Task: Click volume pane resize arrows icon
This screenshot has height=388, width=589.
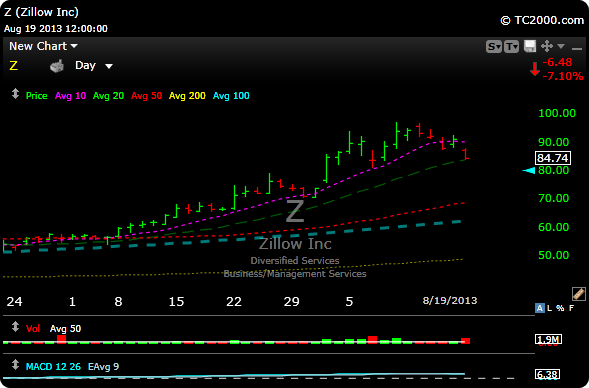Action: [15, 326]
